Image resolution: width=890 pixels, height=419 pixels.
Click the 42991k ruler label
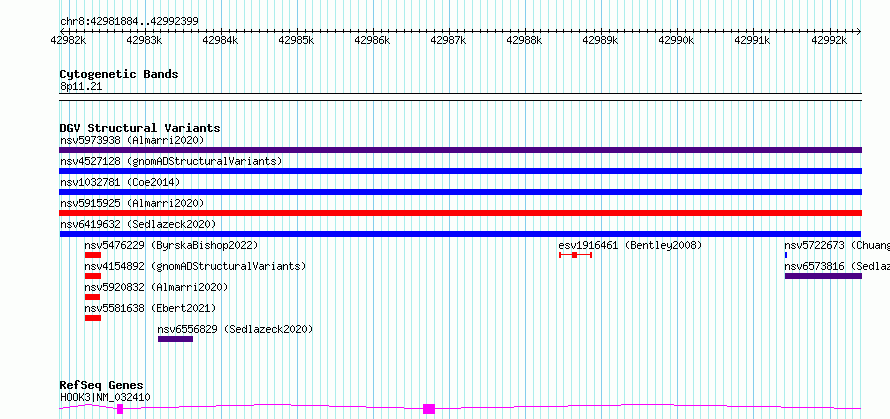tap(753, 40)
